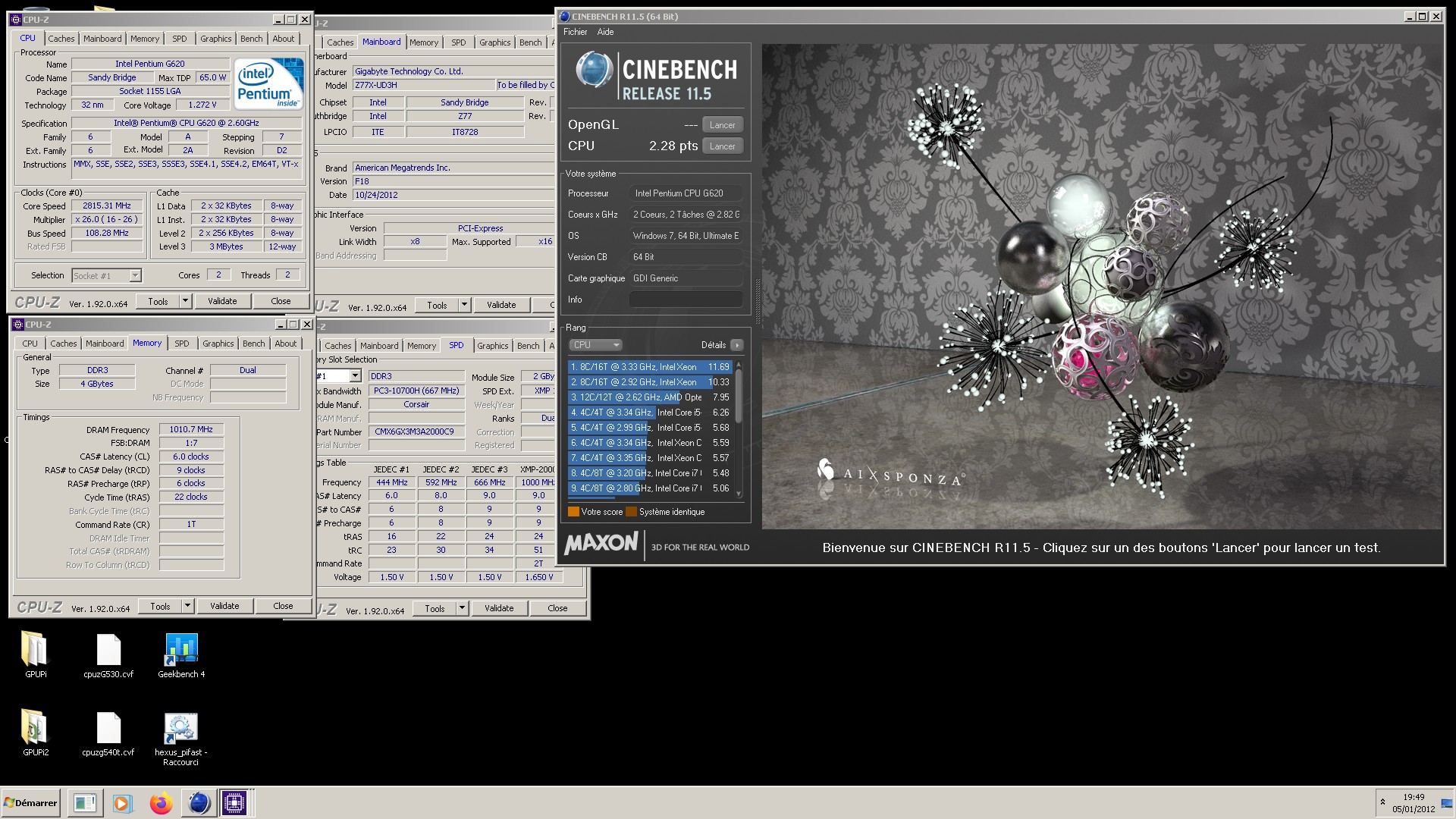Select Graphics tab in CPU-Z Memory window

218,344
